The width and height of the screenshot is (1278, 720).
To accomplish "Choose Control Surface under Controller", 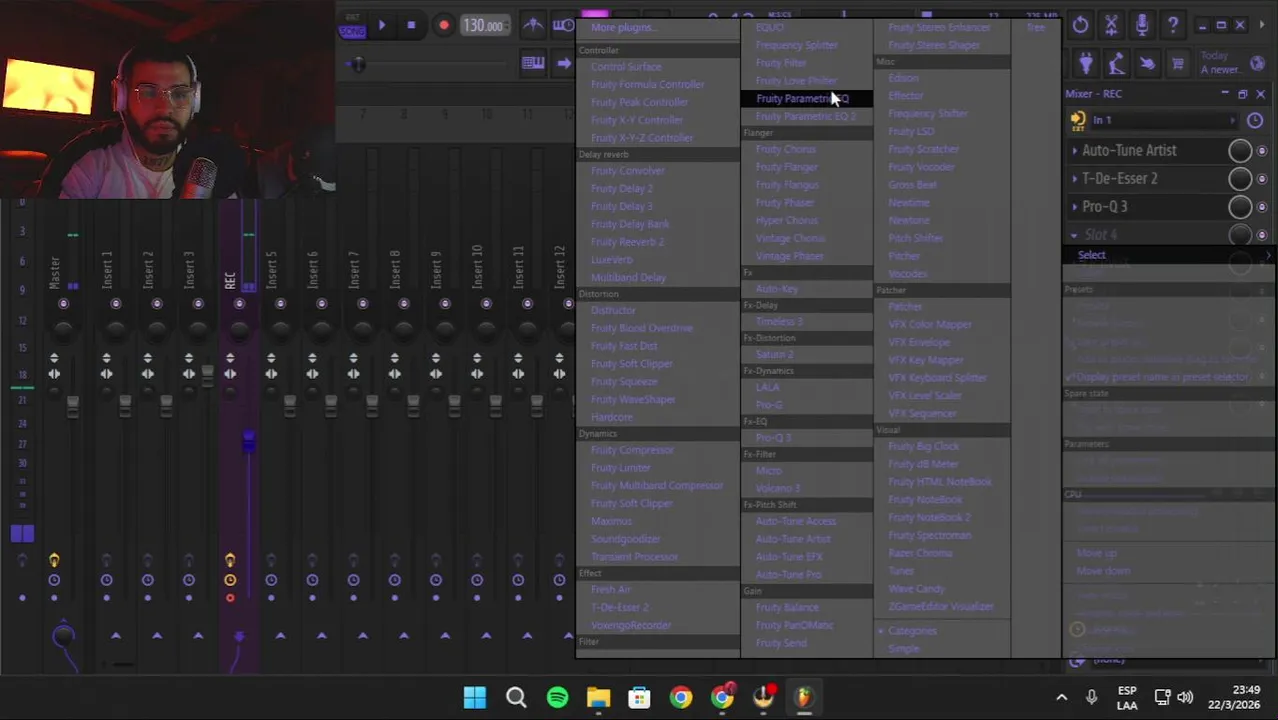I will (626, 67).
